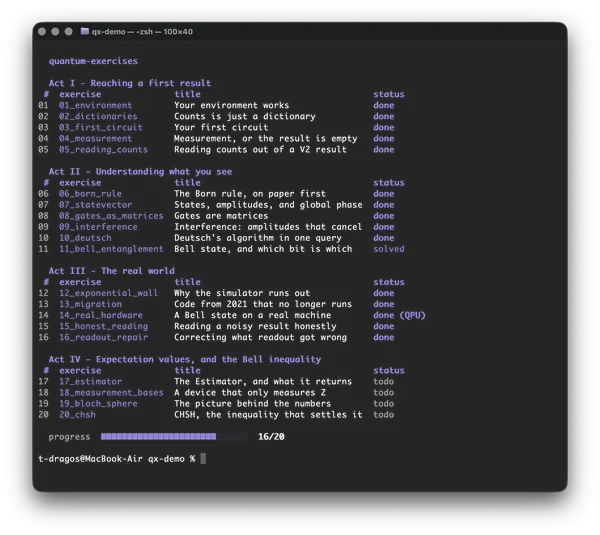The height and width of the screenshot is (535, 600).
Task: Click the folder icon in the title bar
Action: coord(85,31)
